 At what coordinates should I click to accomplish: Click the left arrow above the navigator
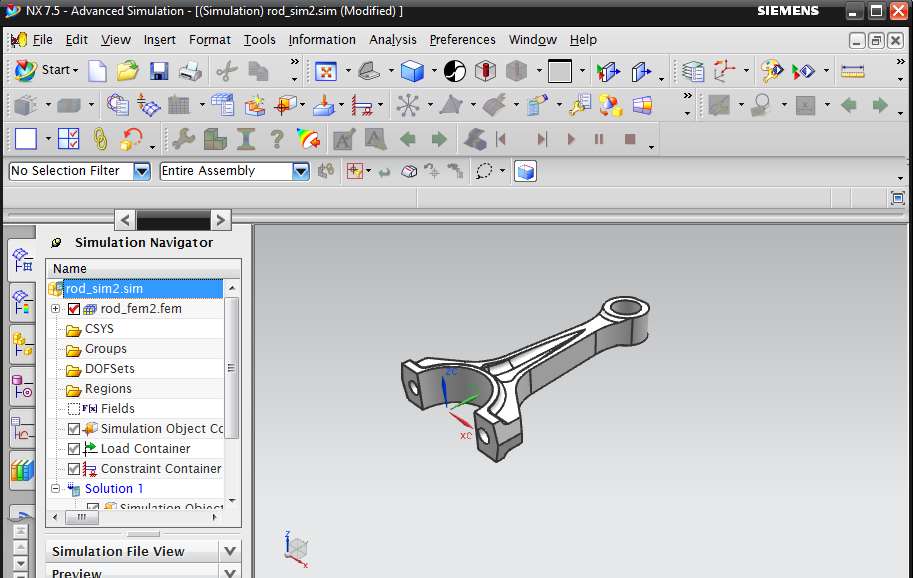coord(125,220)
